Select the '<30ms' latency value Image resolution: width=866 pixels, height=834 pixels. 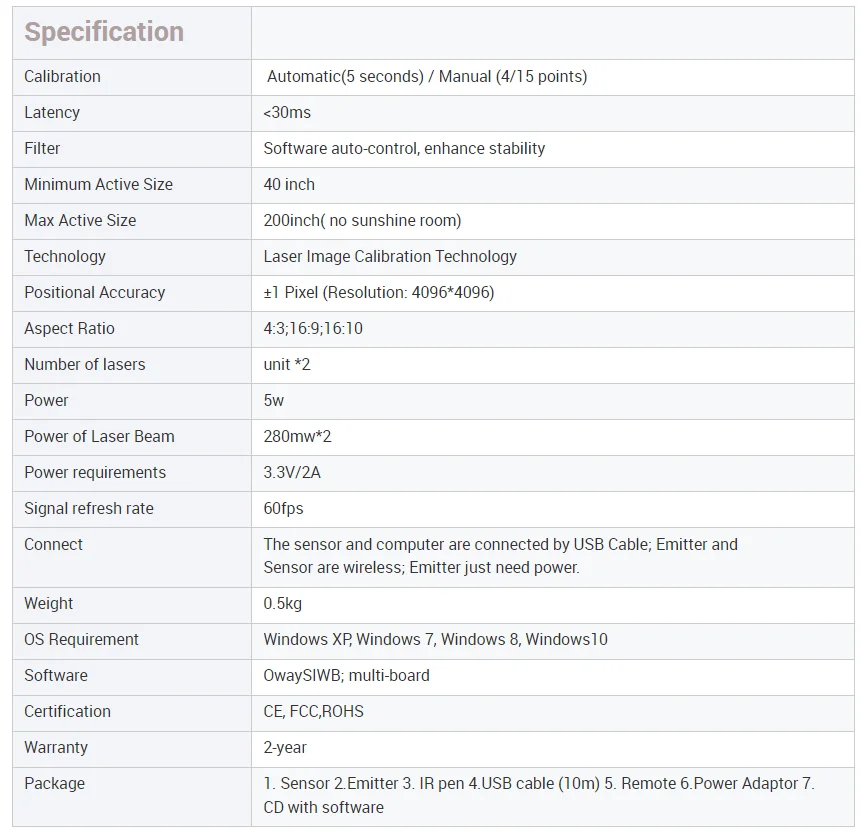[287, 113]
